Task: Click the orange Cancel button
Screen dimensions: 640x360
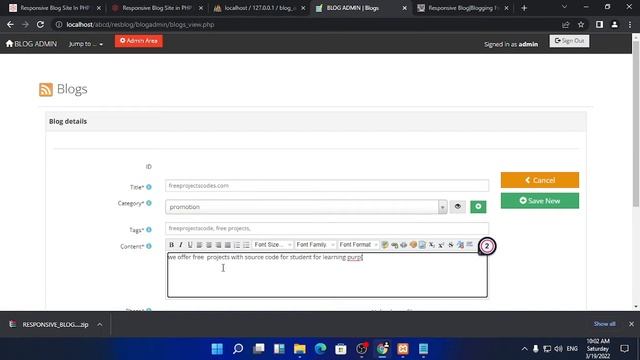Action: coord(540,180)
